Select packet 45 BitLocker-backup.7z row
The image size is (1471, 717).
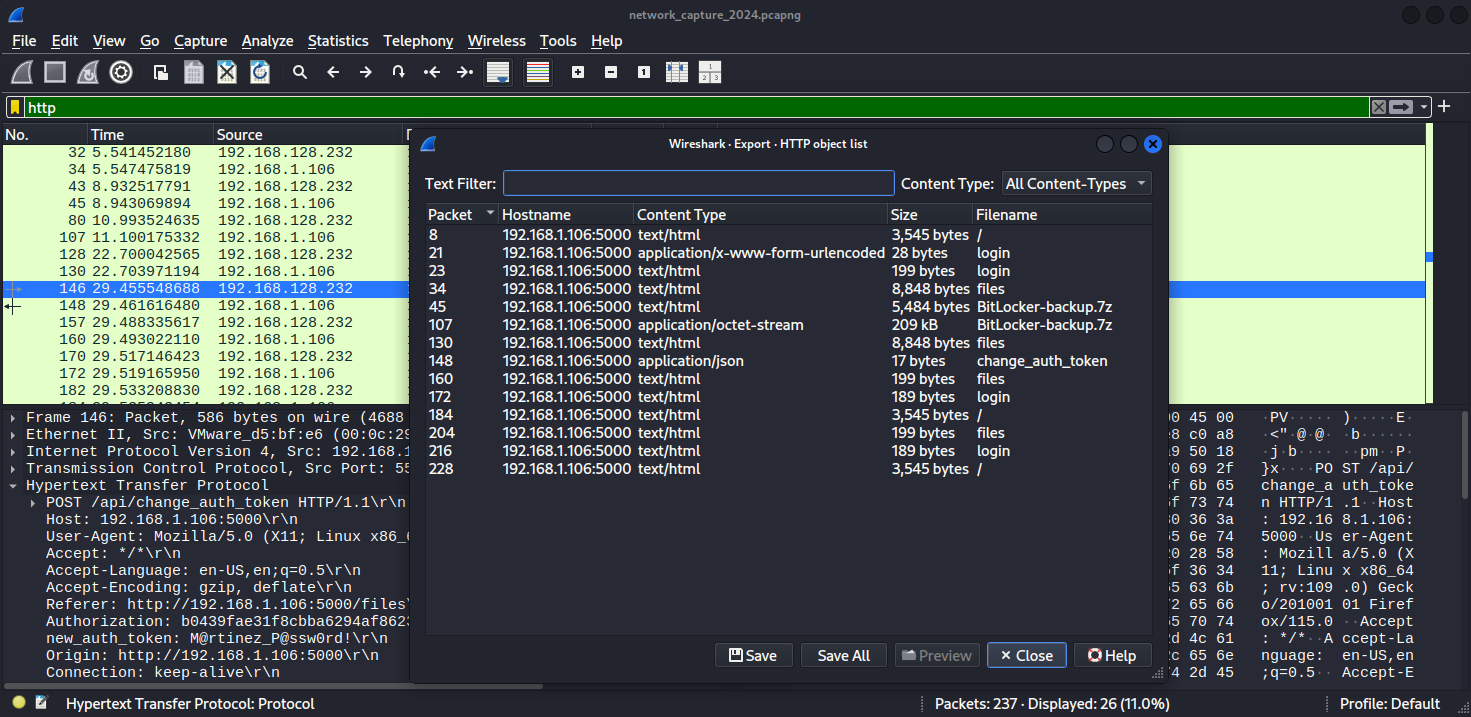(789, 307)
